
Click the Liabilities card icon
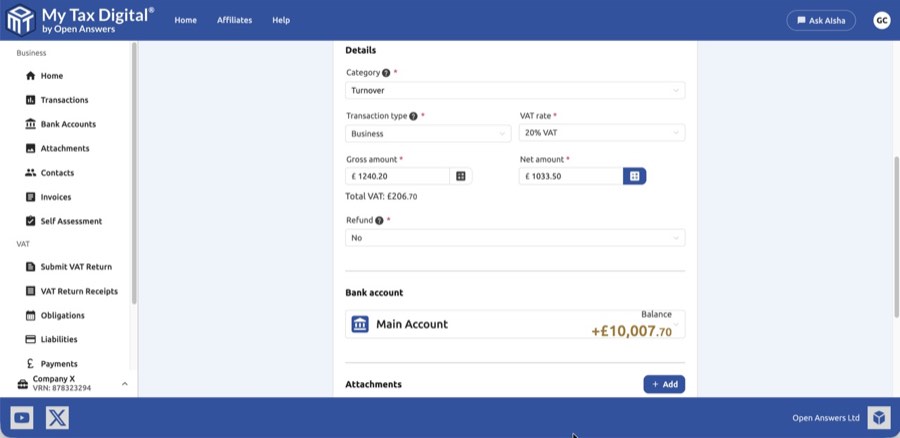click(30, 339)
